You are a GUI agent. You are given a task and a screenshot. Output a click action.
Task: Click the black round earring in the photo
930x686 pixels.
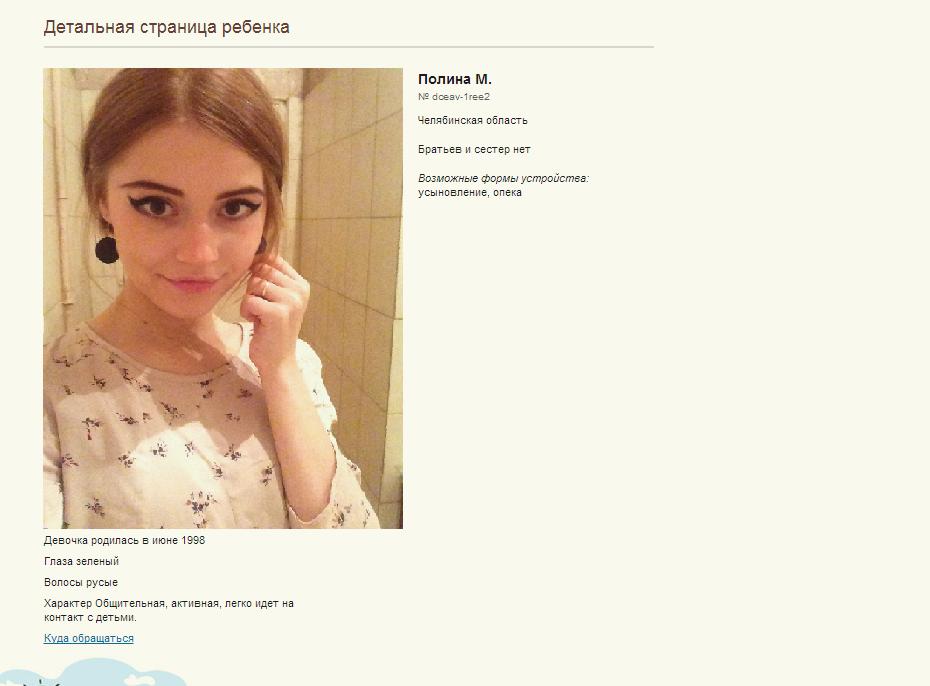pyautogui.click(x=107, y=250)
